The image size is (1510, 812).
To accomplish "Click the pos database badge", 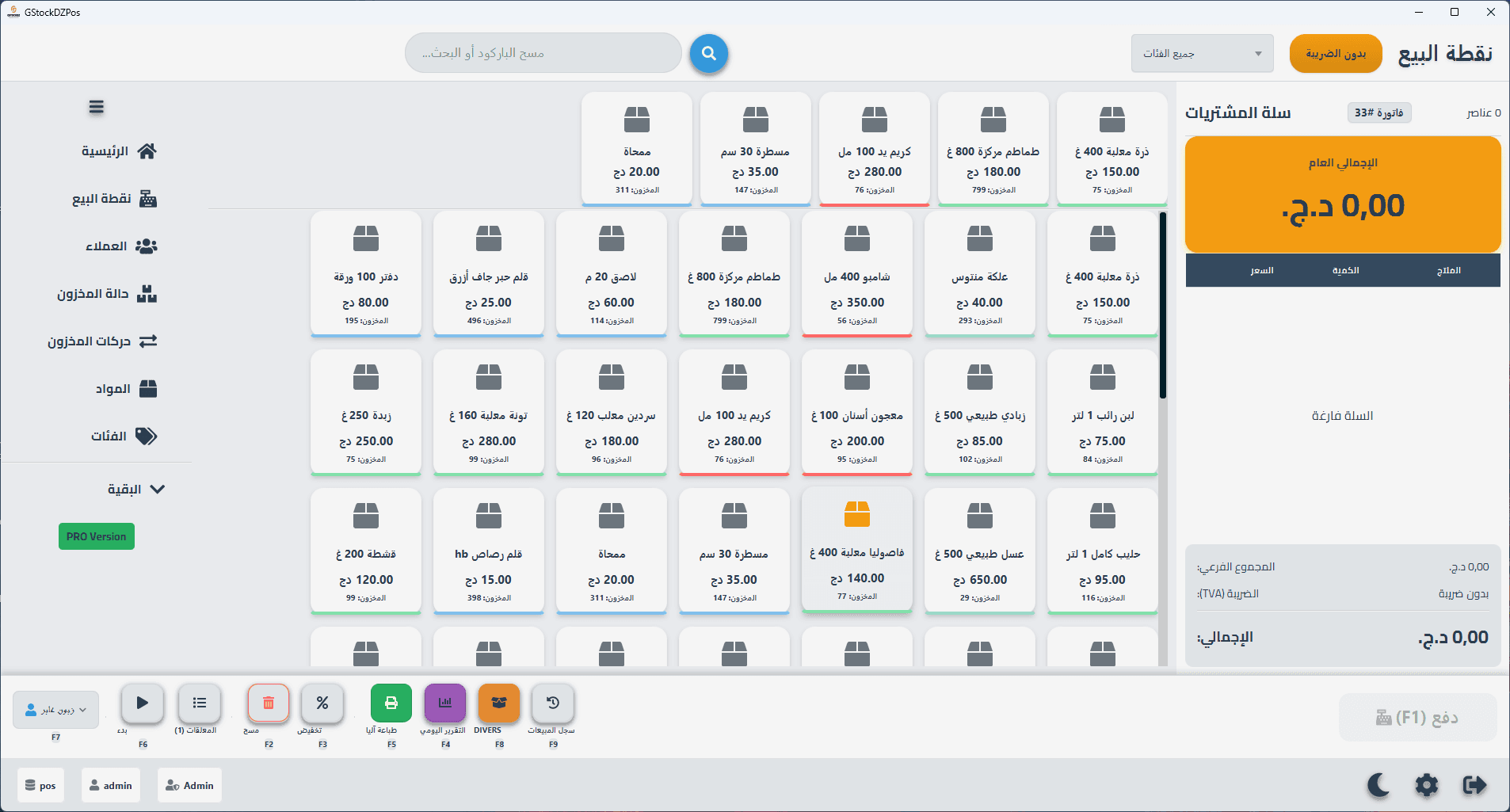I will (x=40, y=785).
